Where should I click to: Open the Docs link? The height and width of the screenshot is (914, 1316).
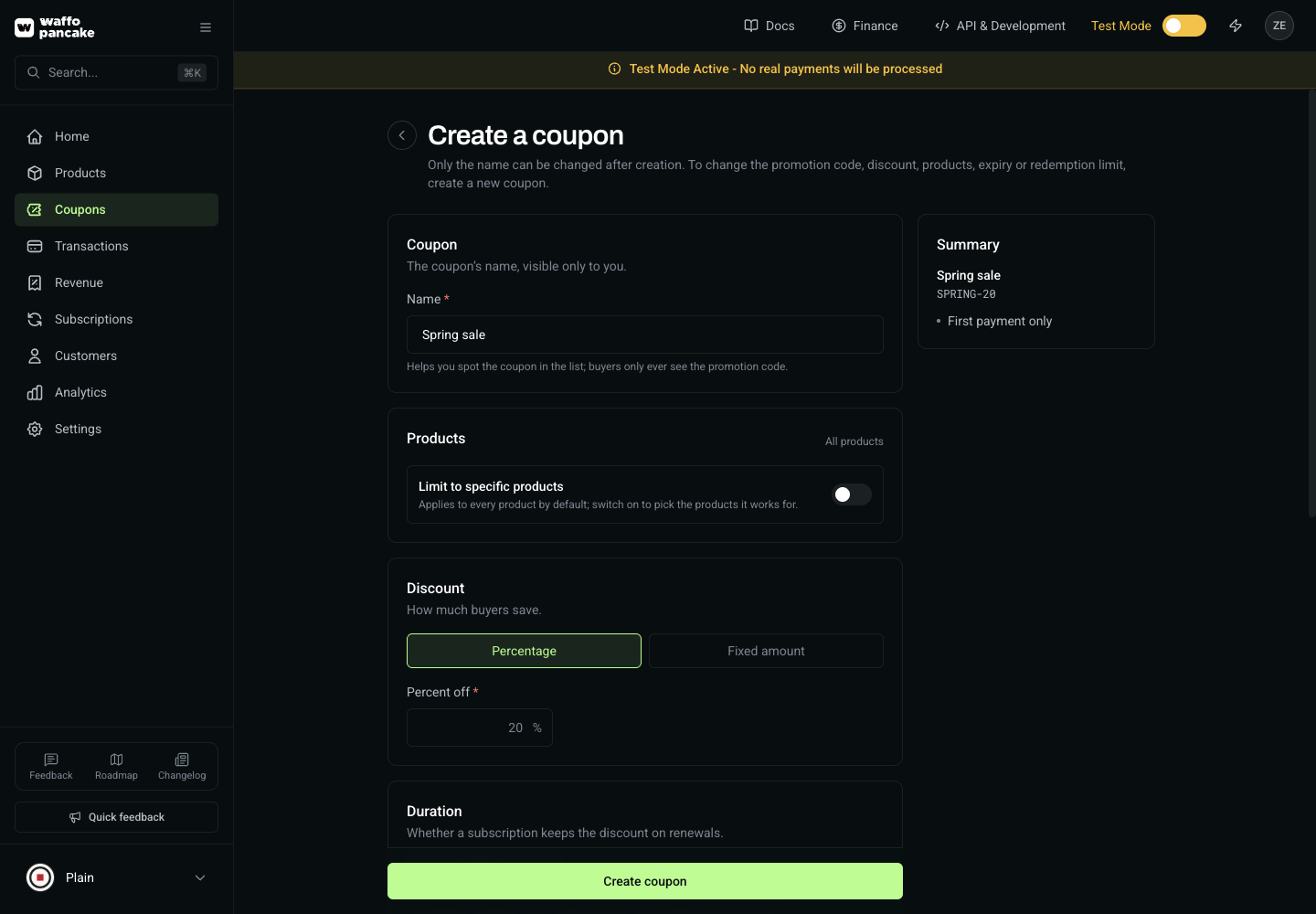[x=769, y=26]
